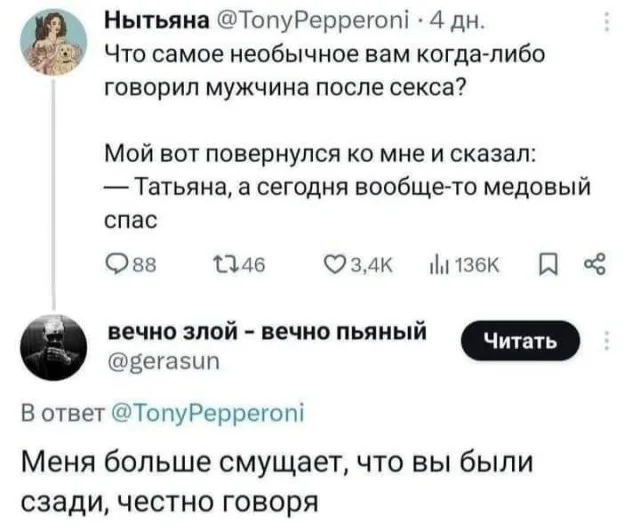
Task: Bookmark the tweet by Нытьяна
Action: [545, 265]
